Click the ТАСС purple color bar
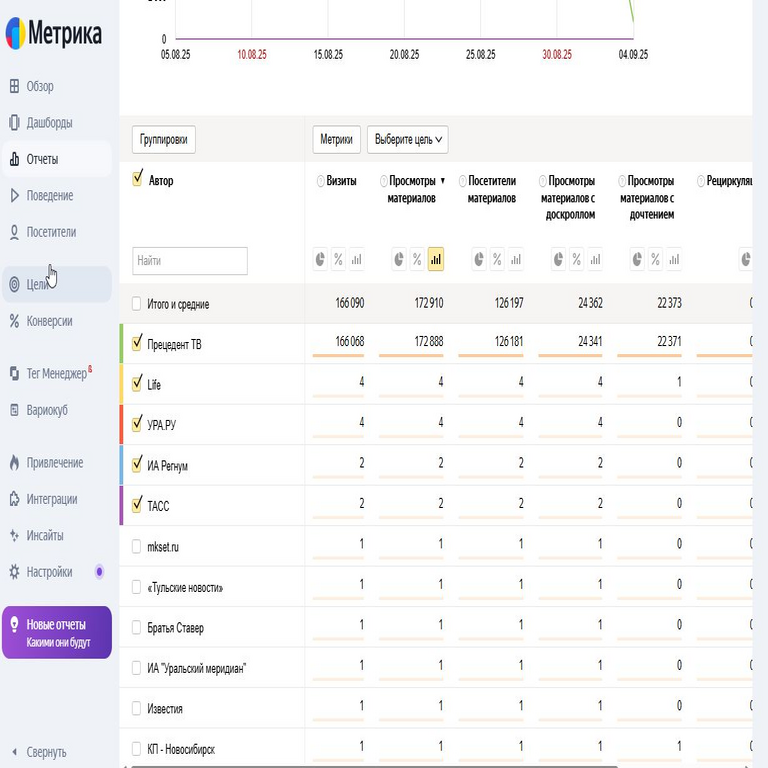Image resolution: width=768 pixels, height=768 pixels. coord(121,505)
